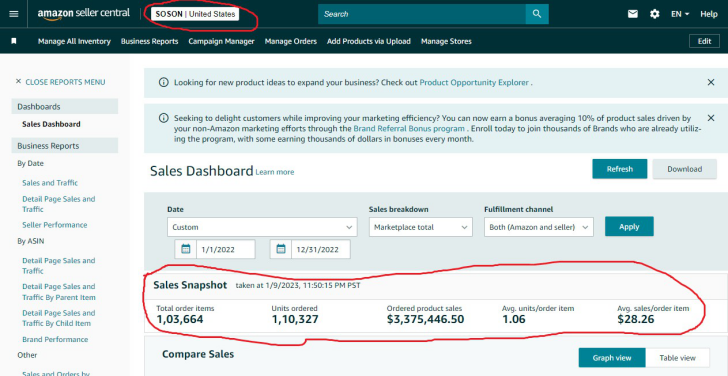
Task: Open Manage Orders
Action: (291, 41)
